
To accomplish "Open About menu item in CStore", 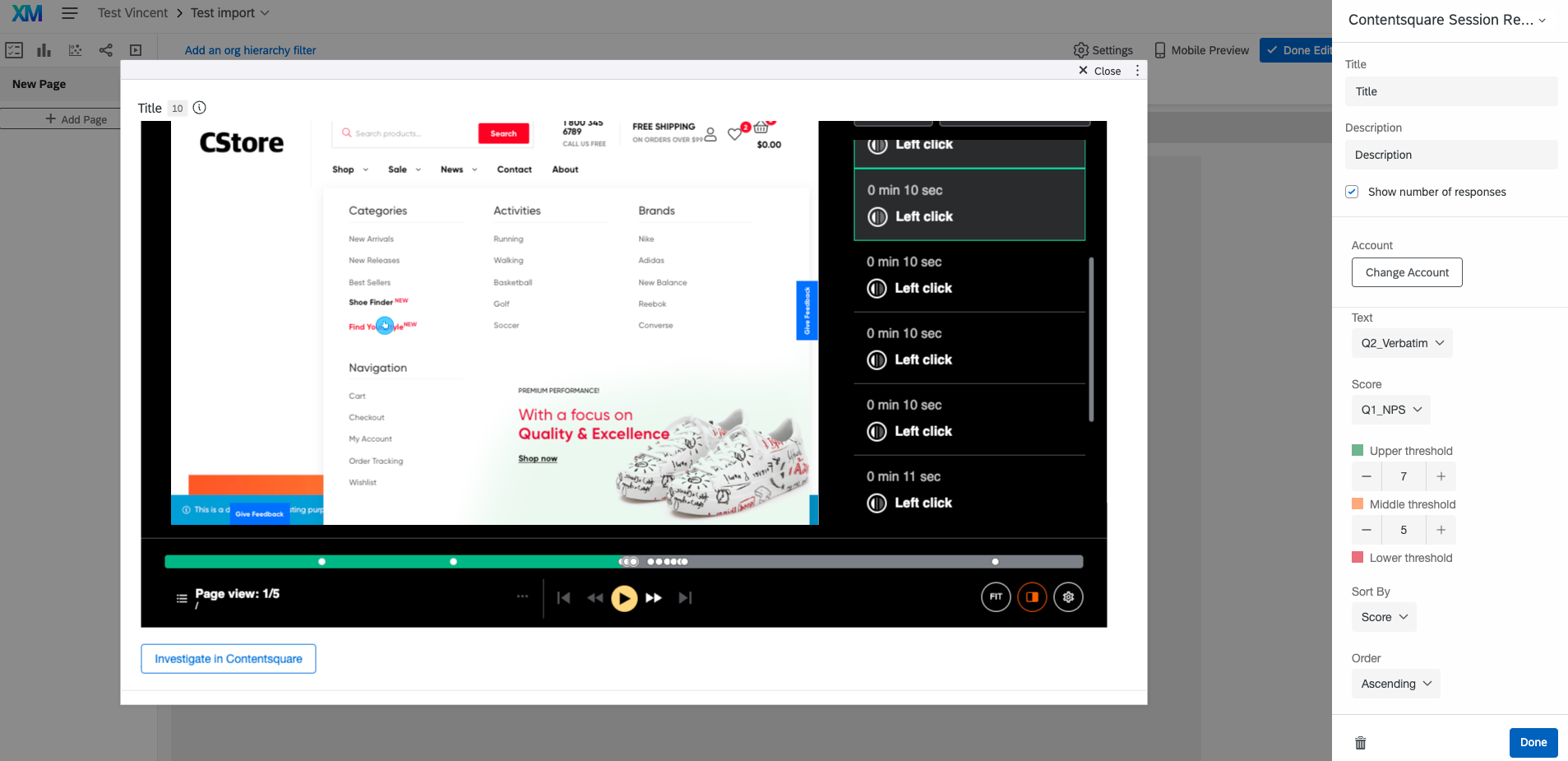I will 565,169.
